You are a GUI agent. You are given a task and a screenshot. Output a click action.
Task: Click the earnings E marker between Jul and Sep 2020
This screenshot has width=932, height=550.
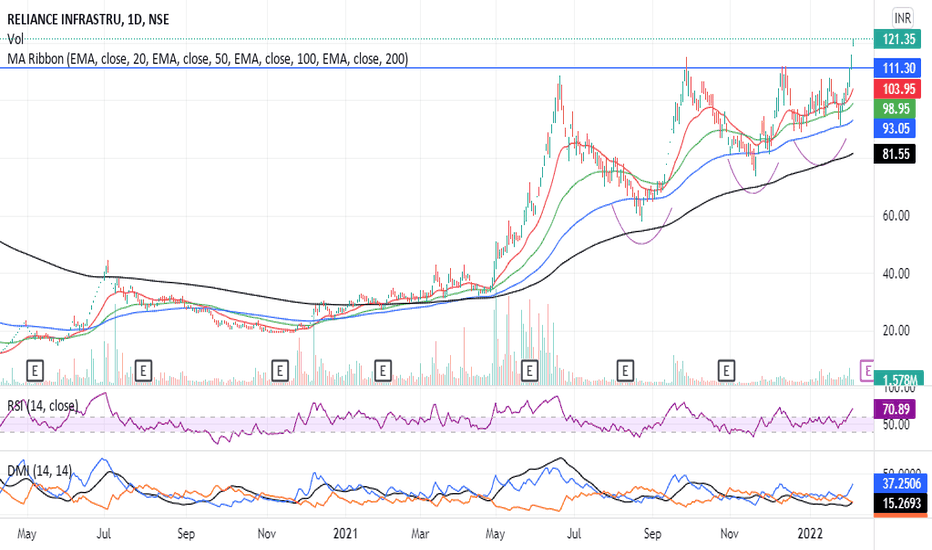point(143,371)
